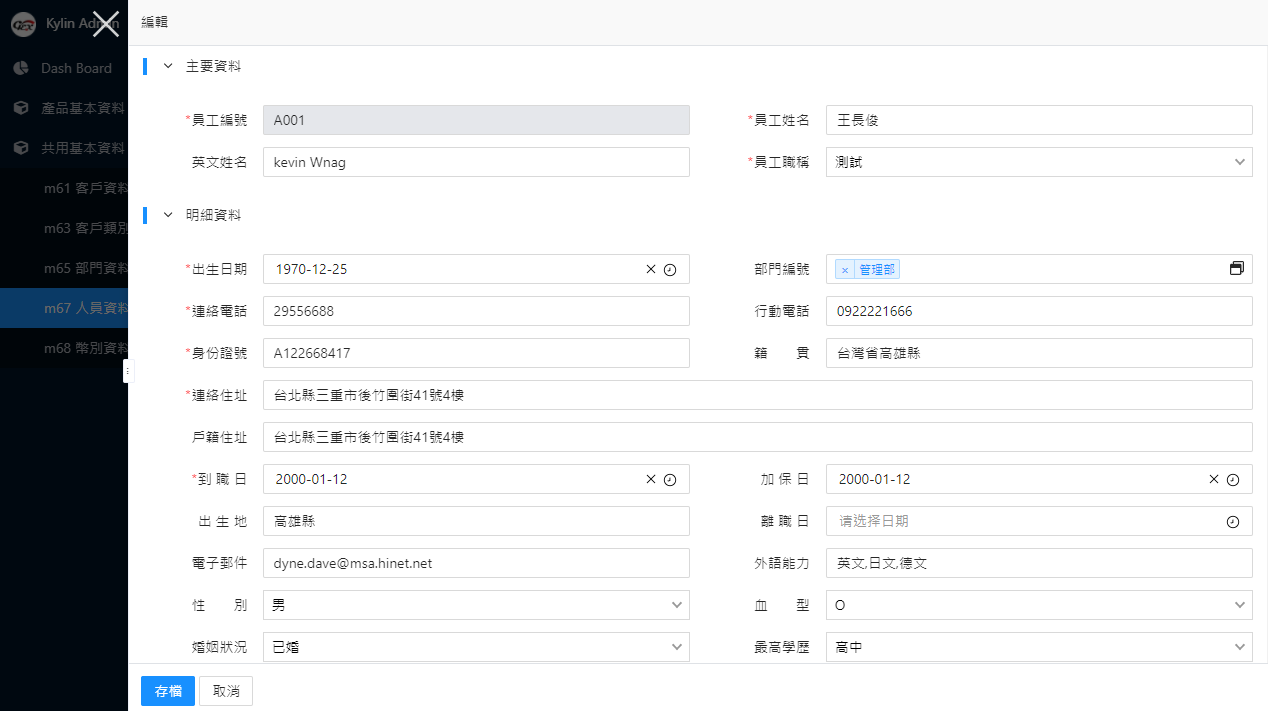Click the 英文姓名 input field
Image resolution: width=1268 pixels, height=711 pixels.
tap(476, 162)
